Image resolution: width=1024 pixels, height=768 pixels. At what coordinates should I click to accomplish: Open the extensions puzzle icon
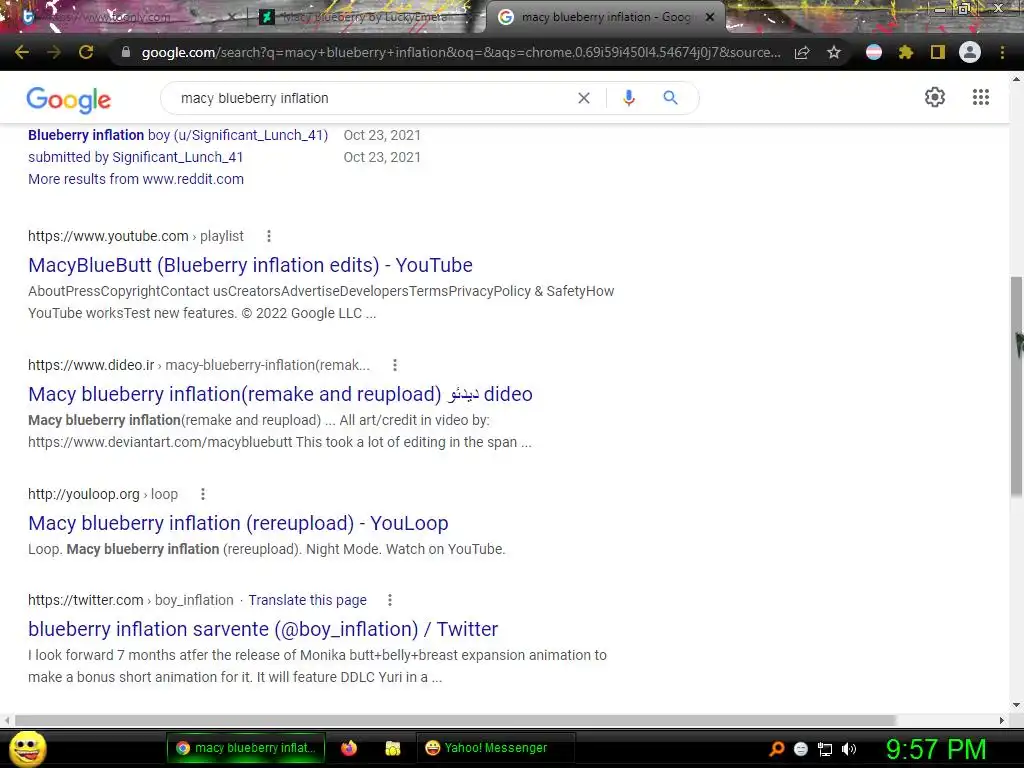coord(906,52)
